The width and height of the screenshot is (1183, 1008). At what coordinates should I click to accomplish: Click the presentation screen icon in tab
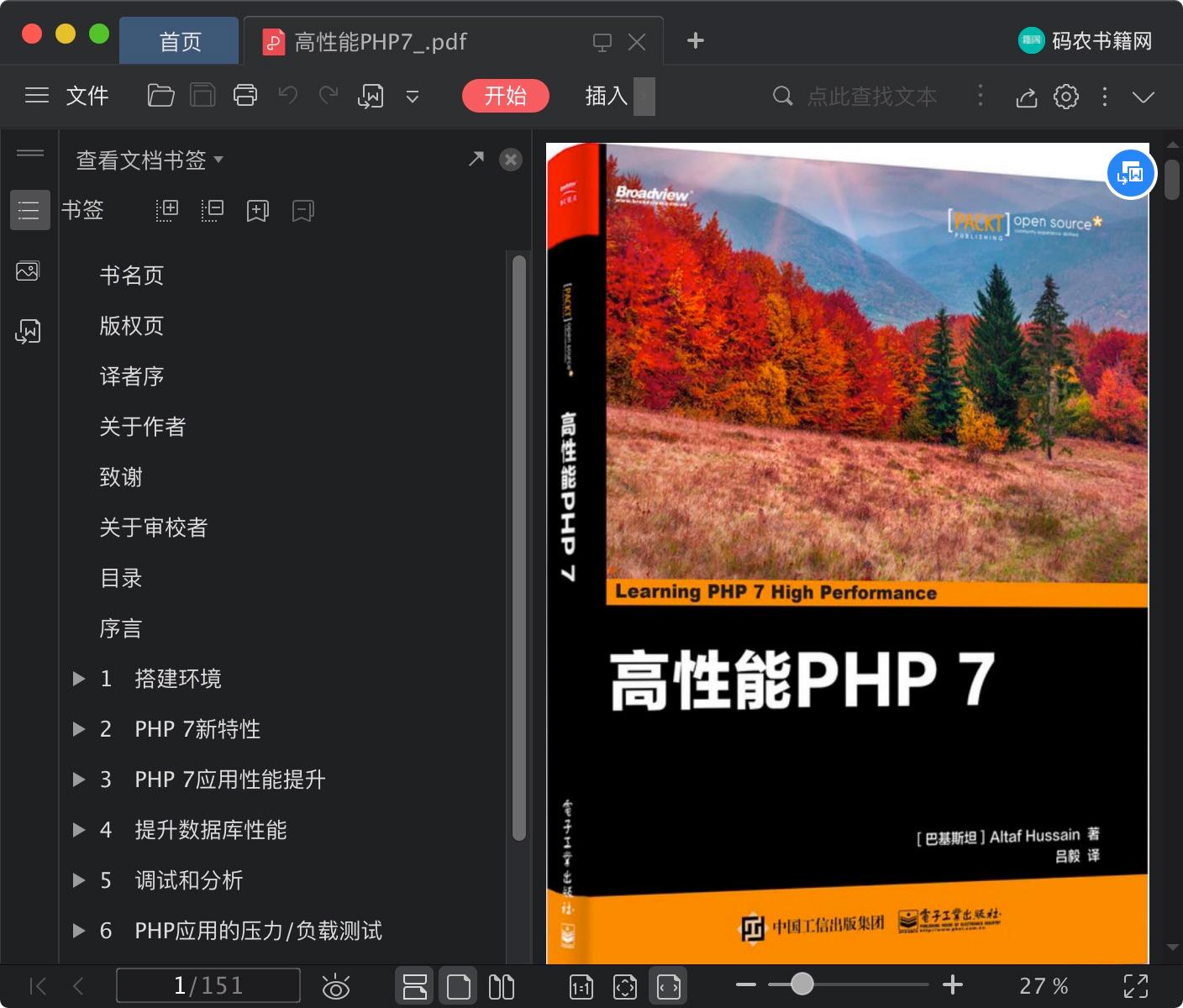pos(602,42)
